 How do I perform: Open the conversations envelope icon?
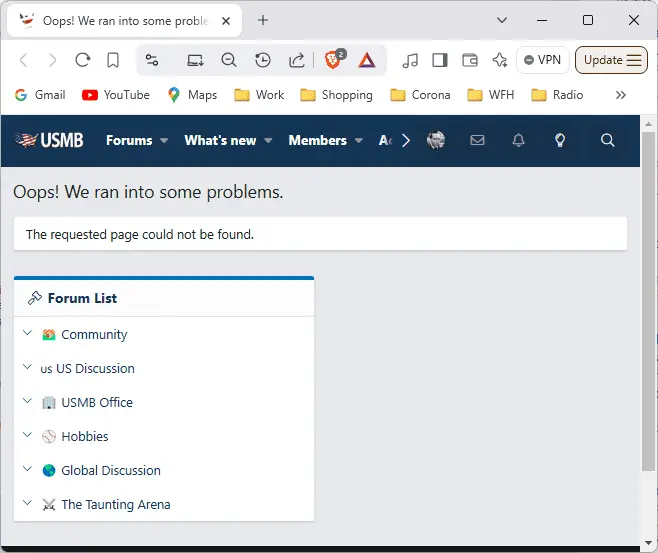click(x=477, y=141)
